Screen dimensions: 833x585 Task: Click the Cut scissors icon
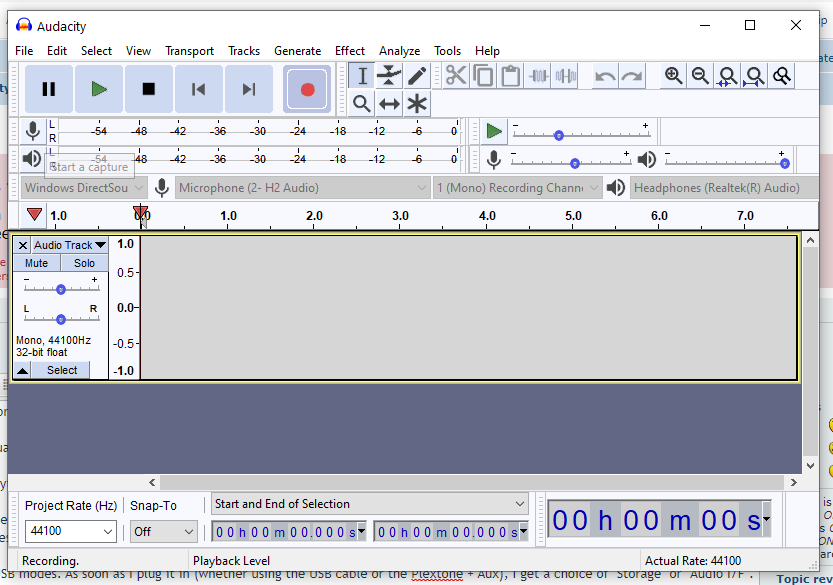pyautogui.click(x=456, y=75)
